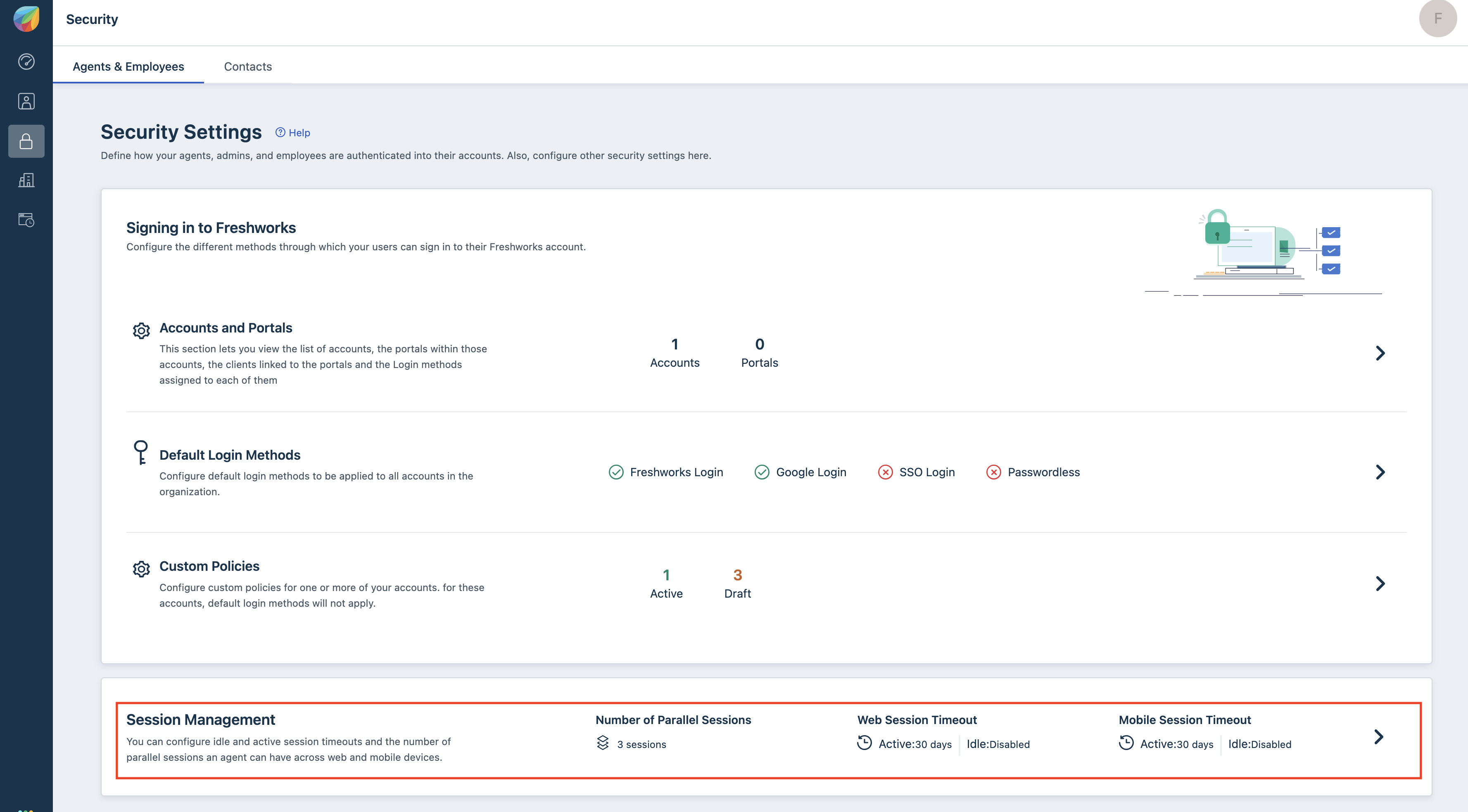Select the Agents & Employees tab

128,66
